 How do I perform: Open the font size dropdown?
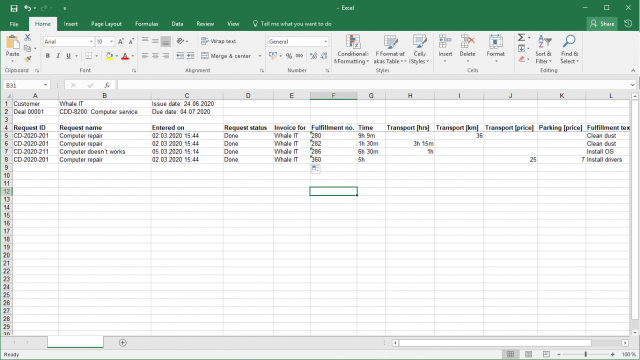tap(111, 42)
